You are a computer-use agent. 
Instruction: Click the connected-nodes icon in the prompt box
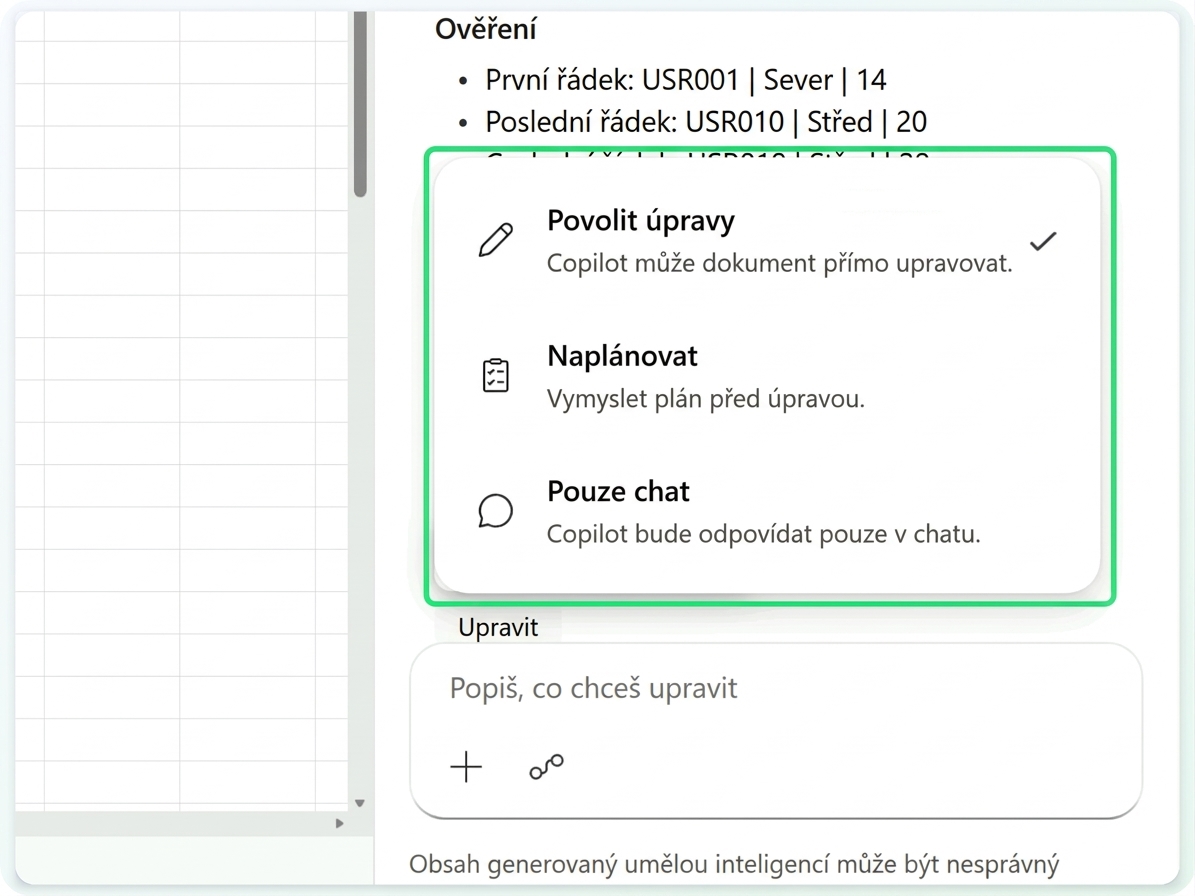click(x=546, y=766)
